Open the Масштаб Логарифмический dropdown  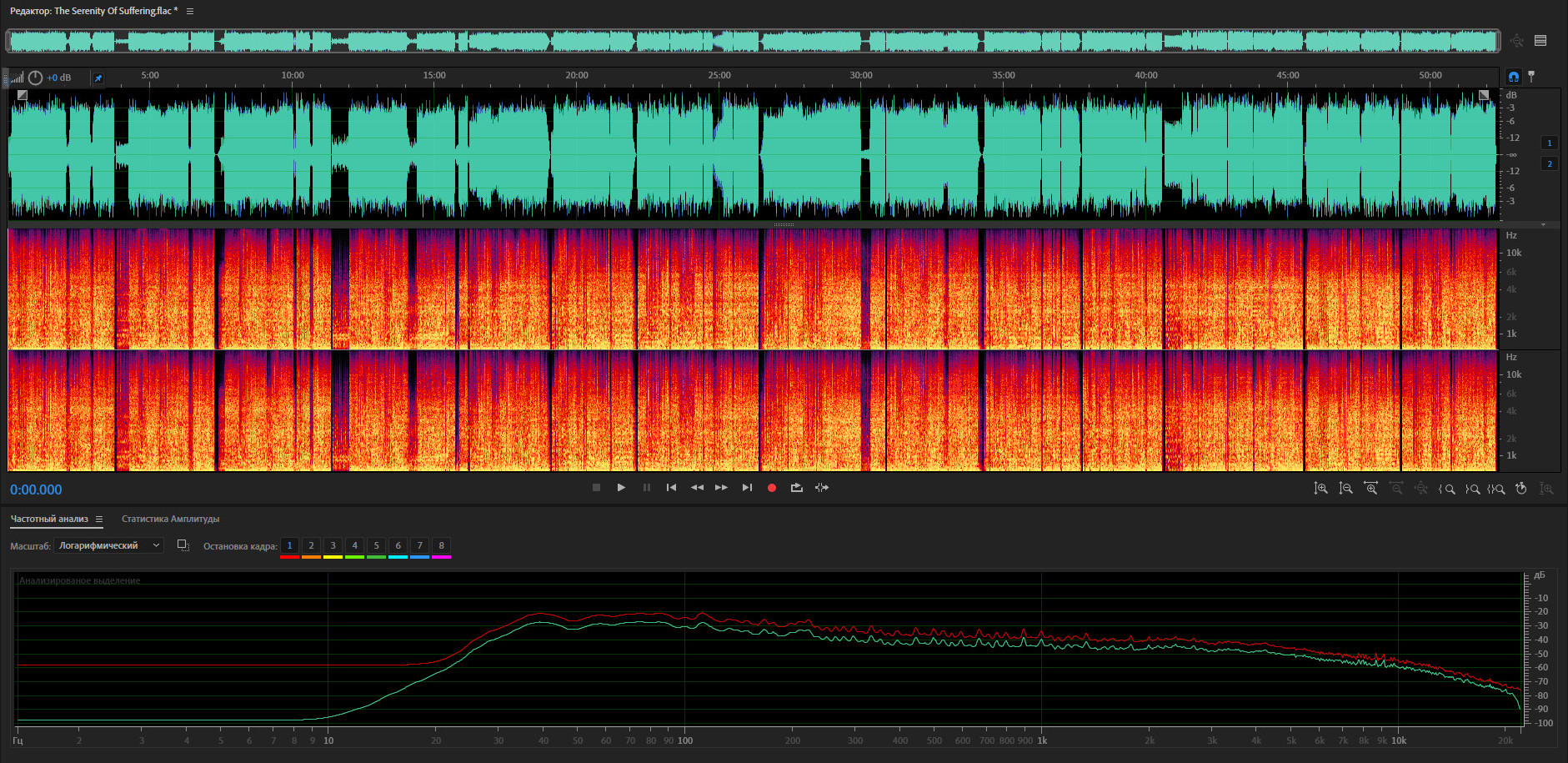click(x=109, y=545)
